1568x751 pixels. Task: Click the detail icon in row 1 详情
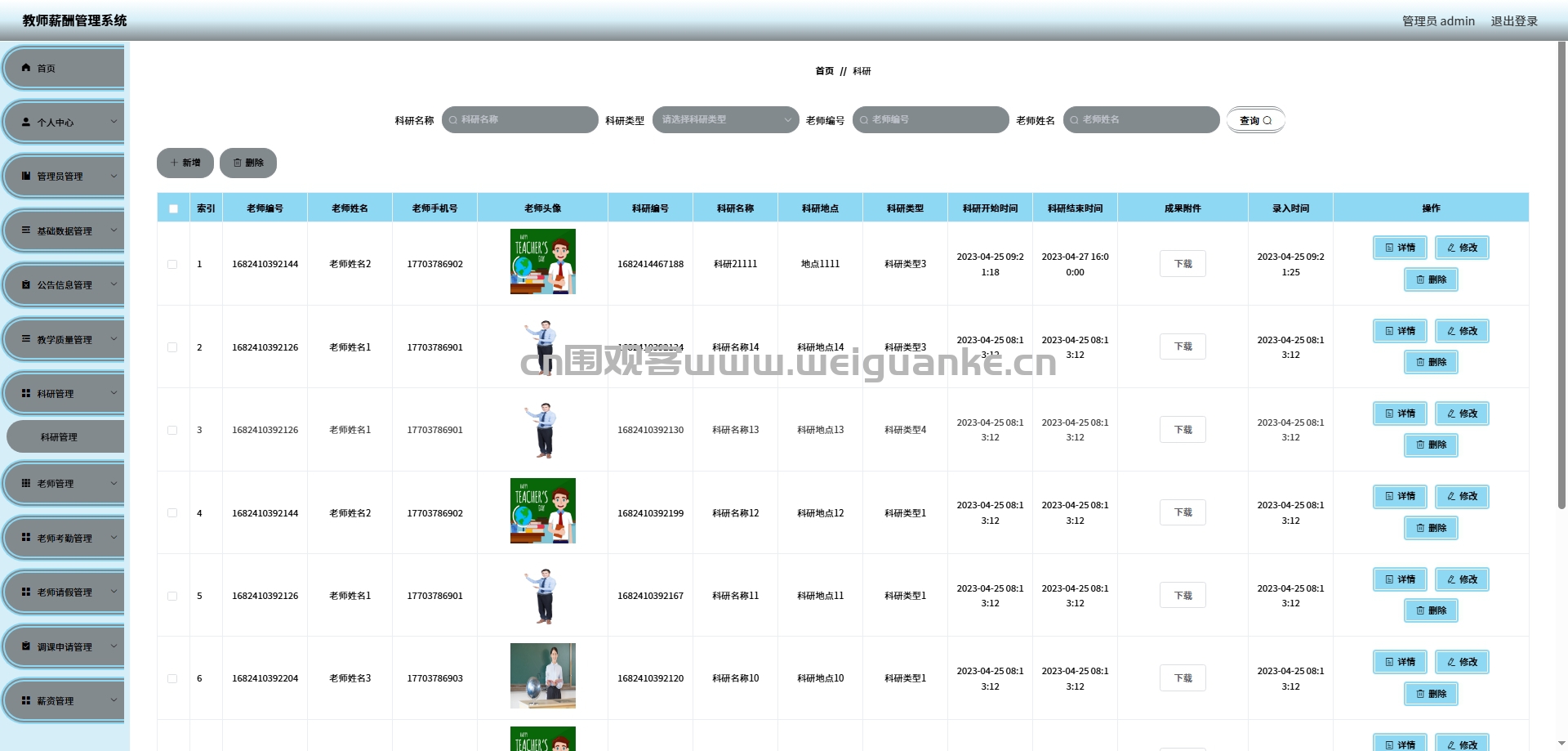point(1389,248)
